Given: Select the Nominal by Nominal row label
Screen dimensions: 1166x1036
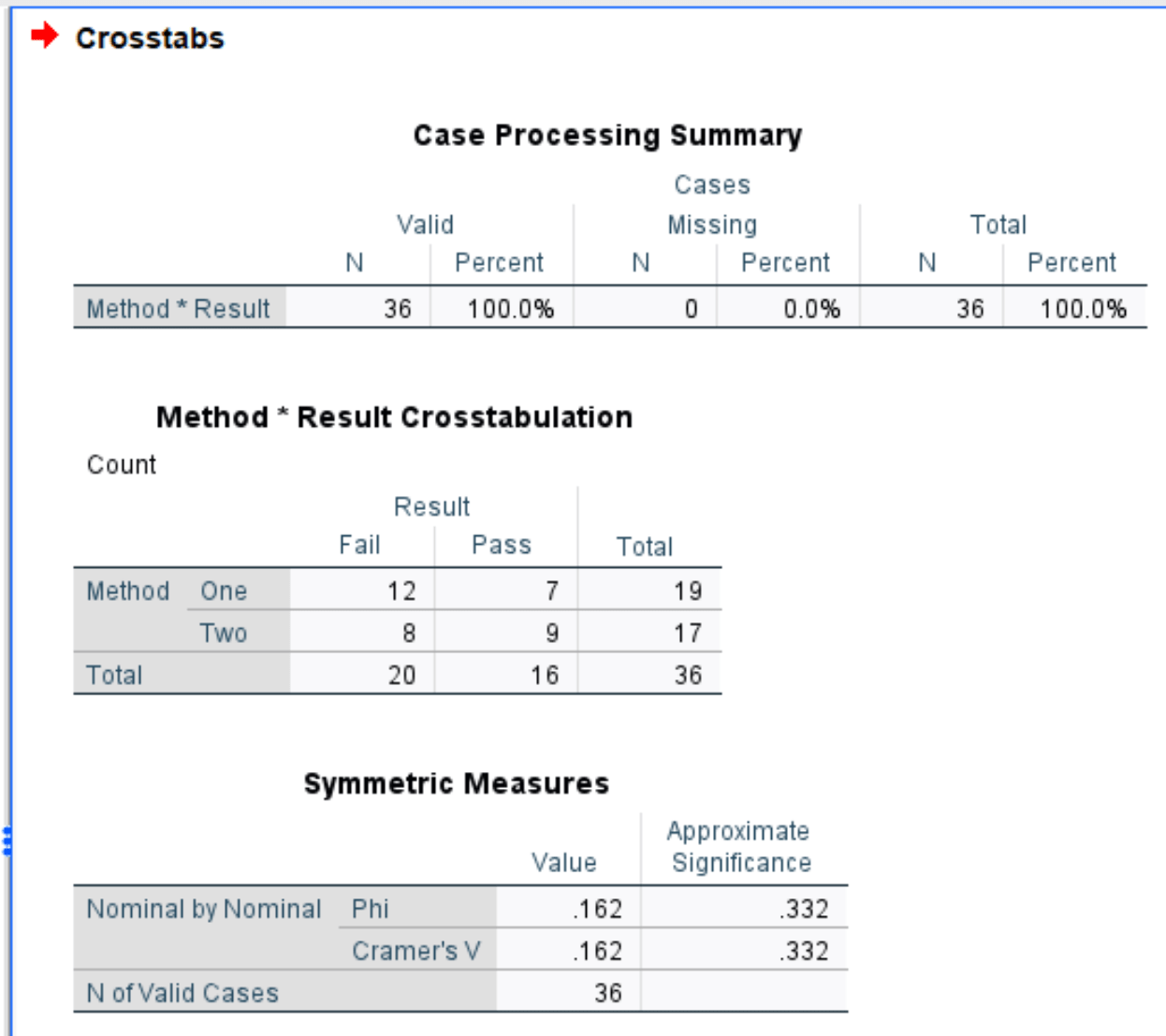Looking at the screenshot, I should click(x=204, y=909).
